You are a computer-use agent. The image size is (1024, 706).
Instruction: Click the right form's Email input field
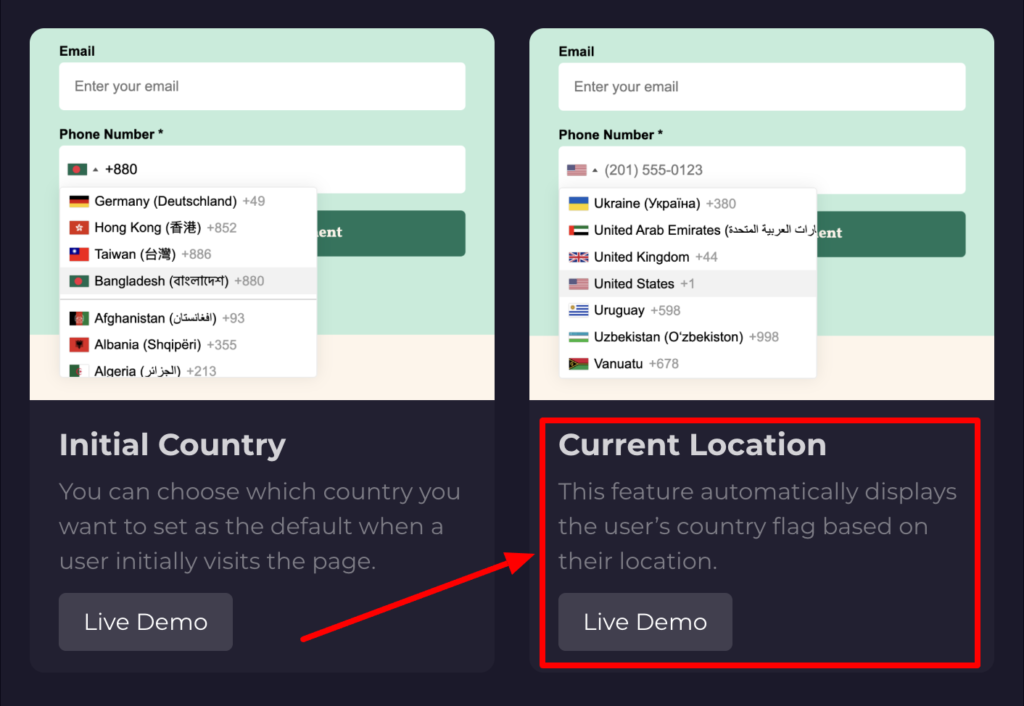(761, 87)
